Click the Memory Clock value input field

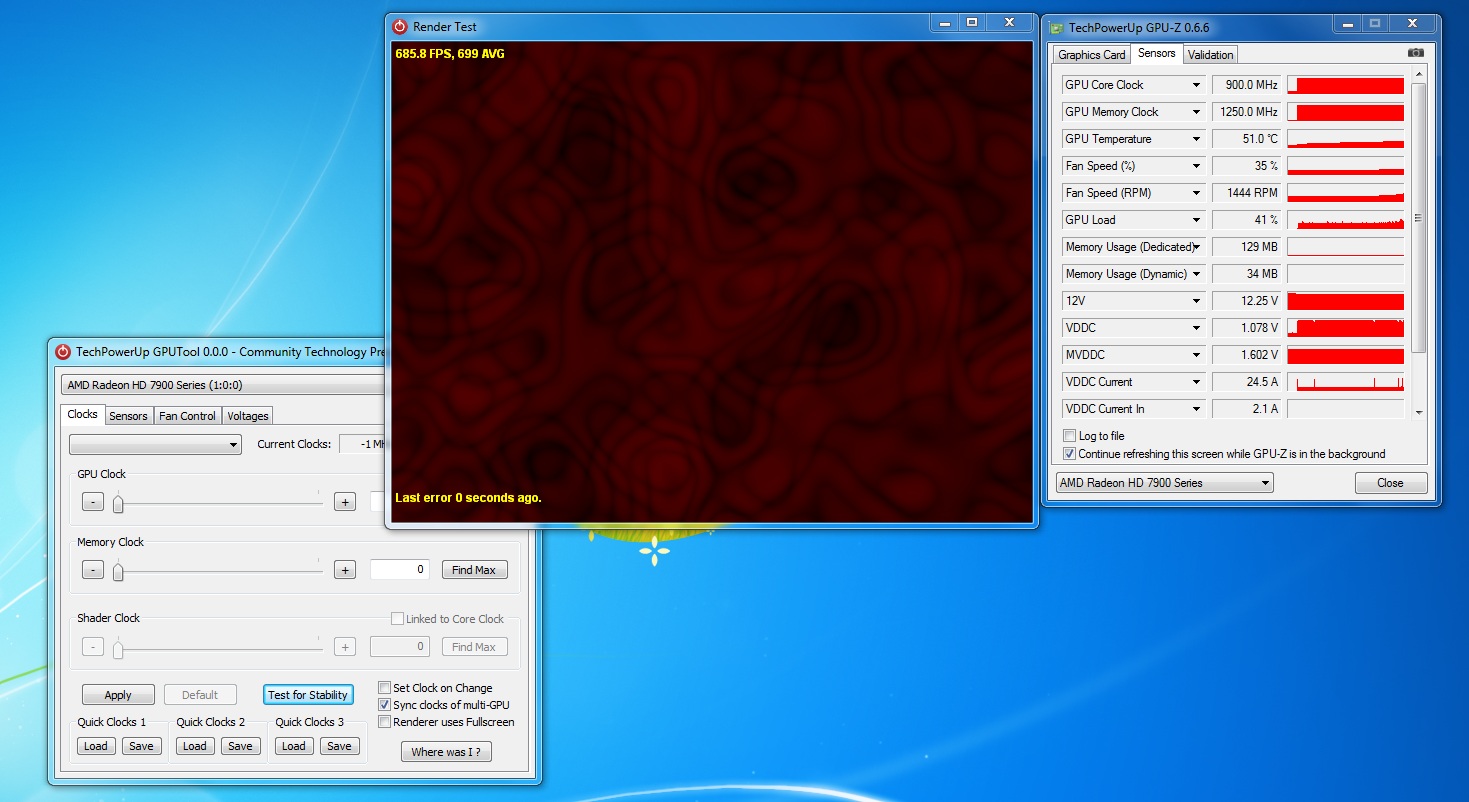coord(400,570)
